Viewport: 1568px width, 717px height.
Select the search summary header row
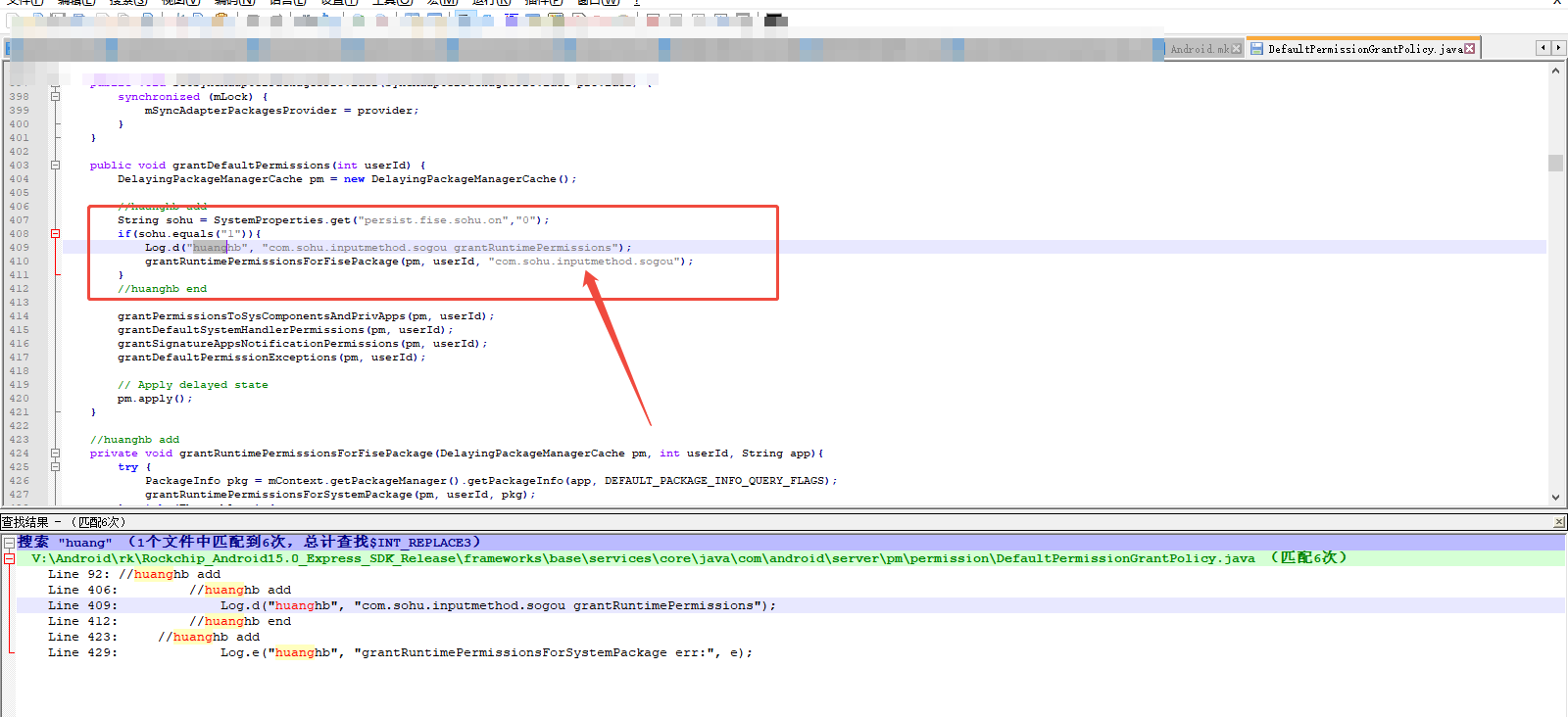click(790, 542)
